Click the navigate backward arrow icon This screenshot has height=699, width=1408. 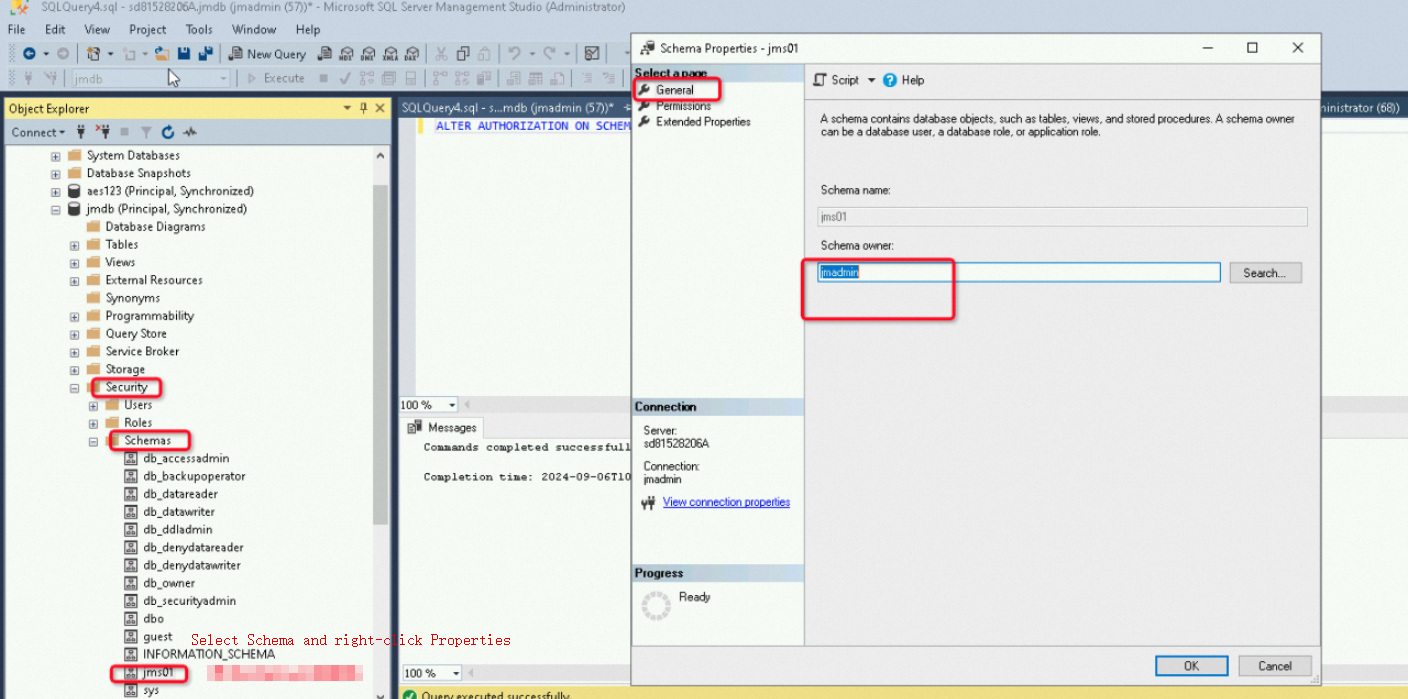pyautogui.click(x=29, y=54)
